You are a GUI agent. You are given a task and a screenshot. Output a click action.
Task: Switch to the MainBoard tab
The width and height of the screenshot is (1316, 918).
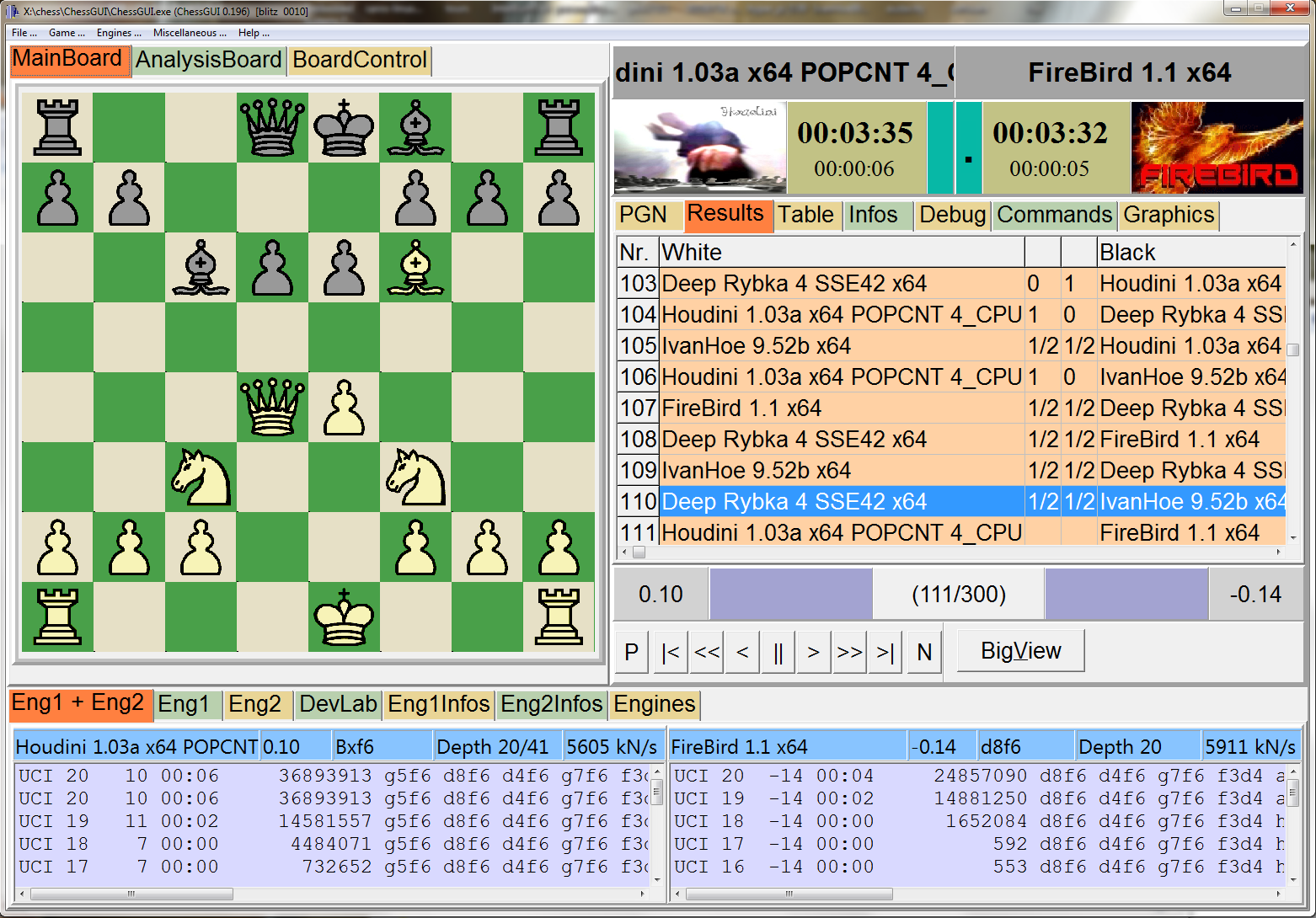coord(70,60)
